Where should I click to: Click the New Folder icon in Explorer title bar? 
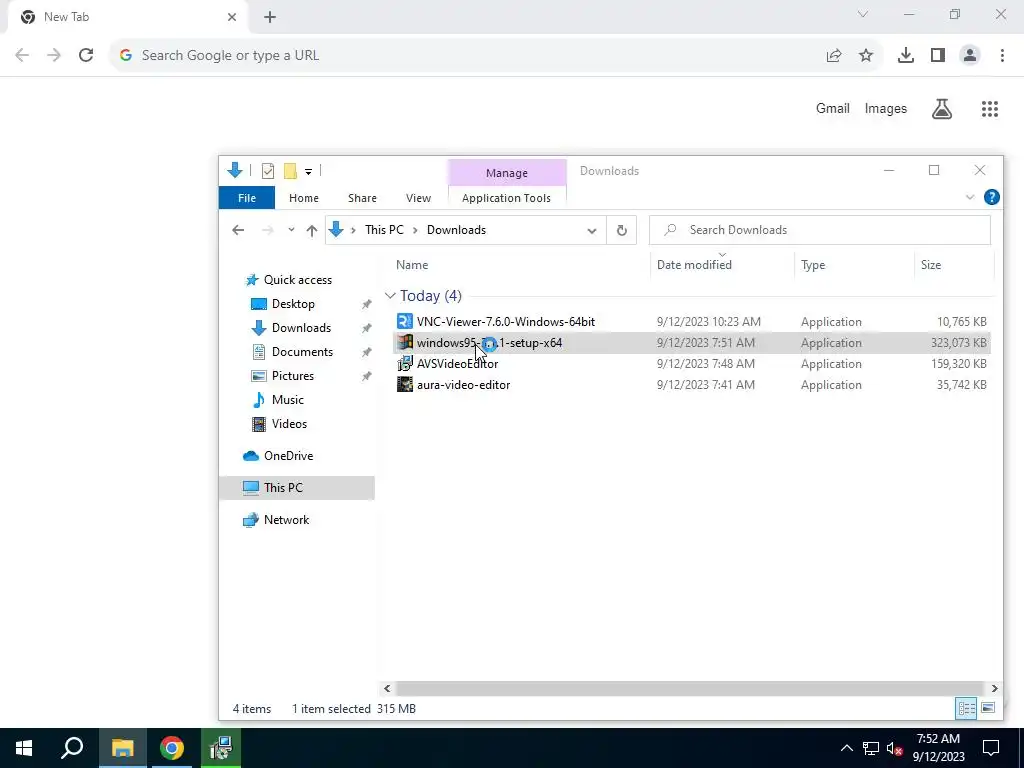pyautogui.click(x=290, y=171)
